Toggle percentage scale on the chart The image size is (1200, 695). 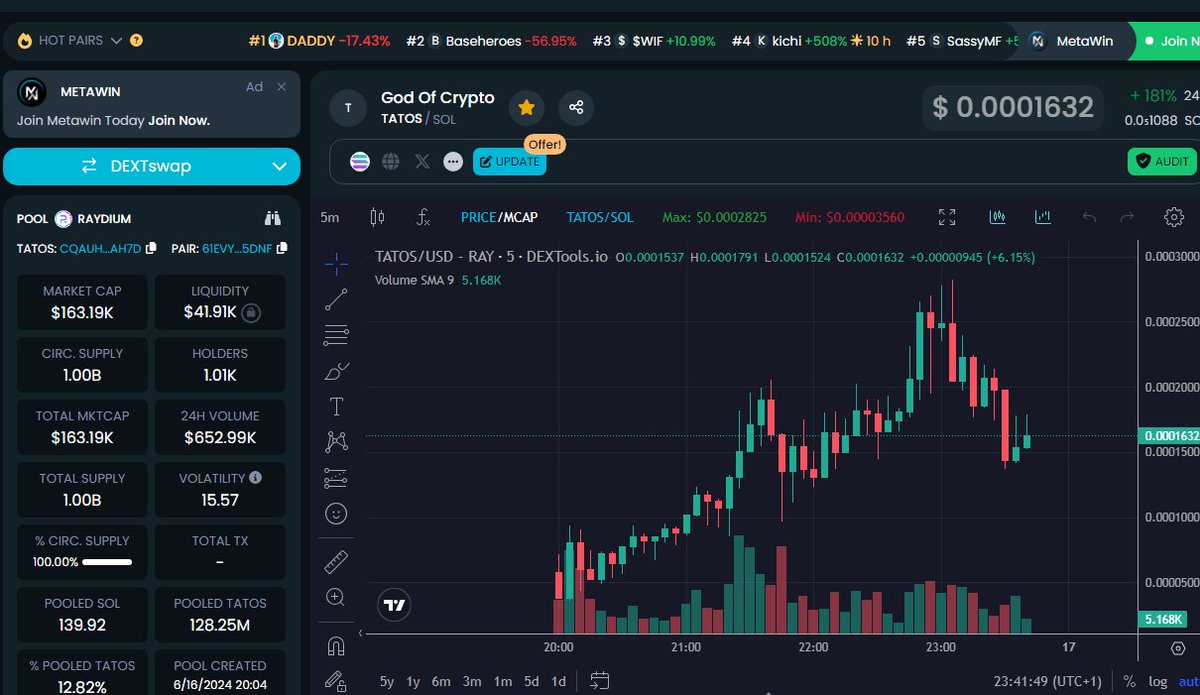[x=1129, y=681]
